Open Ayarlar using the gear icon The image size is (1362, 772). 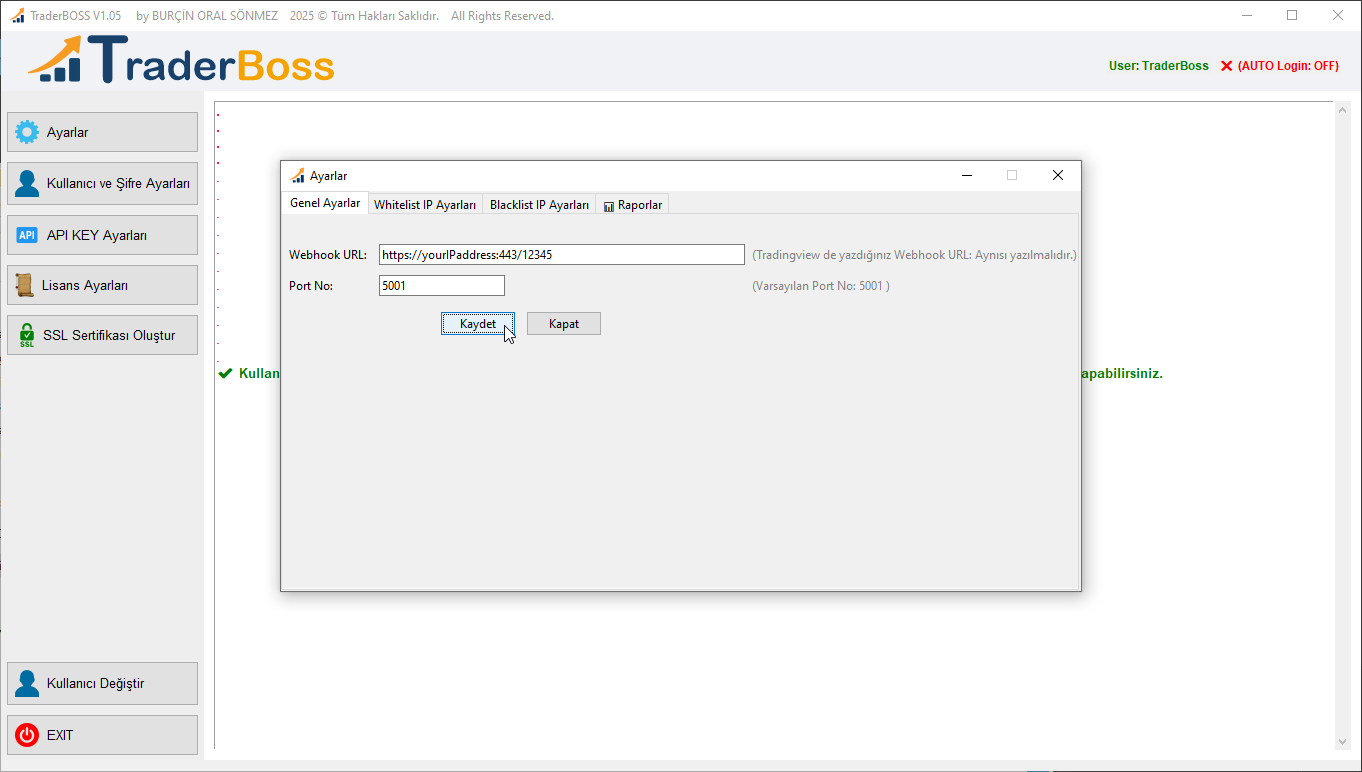tap(27, 131)
